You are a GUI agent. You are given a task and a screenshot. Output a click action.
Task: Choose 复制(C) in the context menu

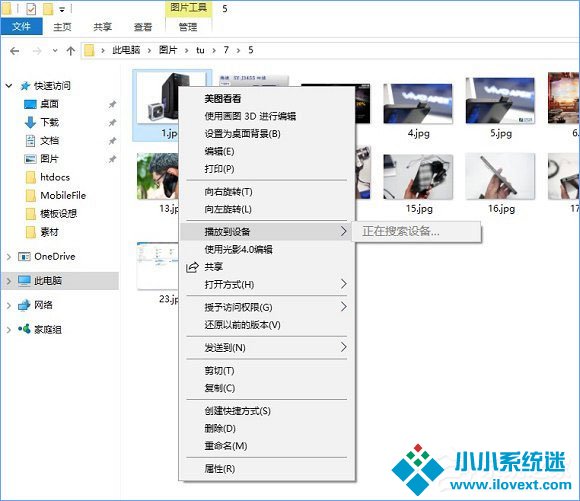pos(266,388)
